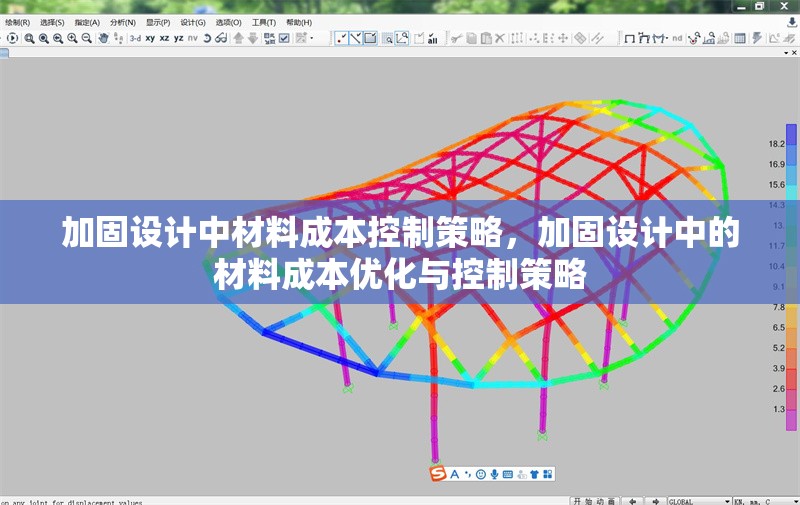Click the select all icon
Viewport: 800px width, 505px height.
(x=433, y=38)
